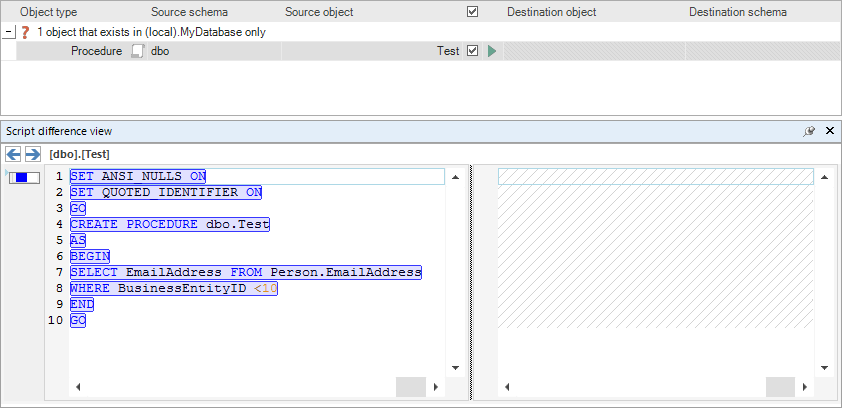Screen dimensions: 842x408
Task: Click the left pane horizontal scrollbar thumb
Action: [x=410, y=386]
